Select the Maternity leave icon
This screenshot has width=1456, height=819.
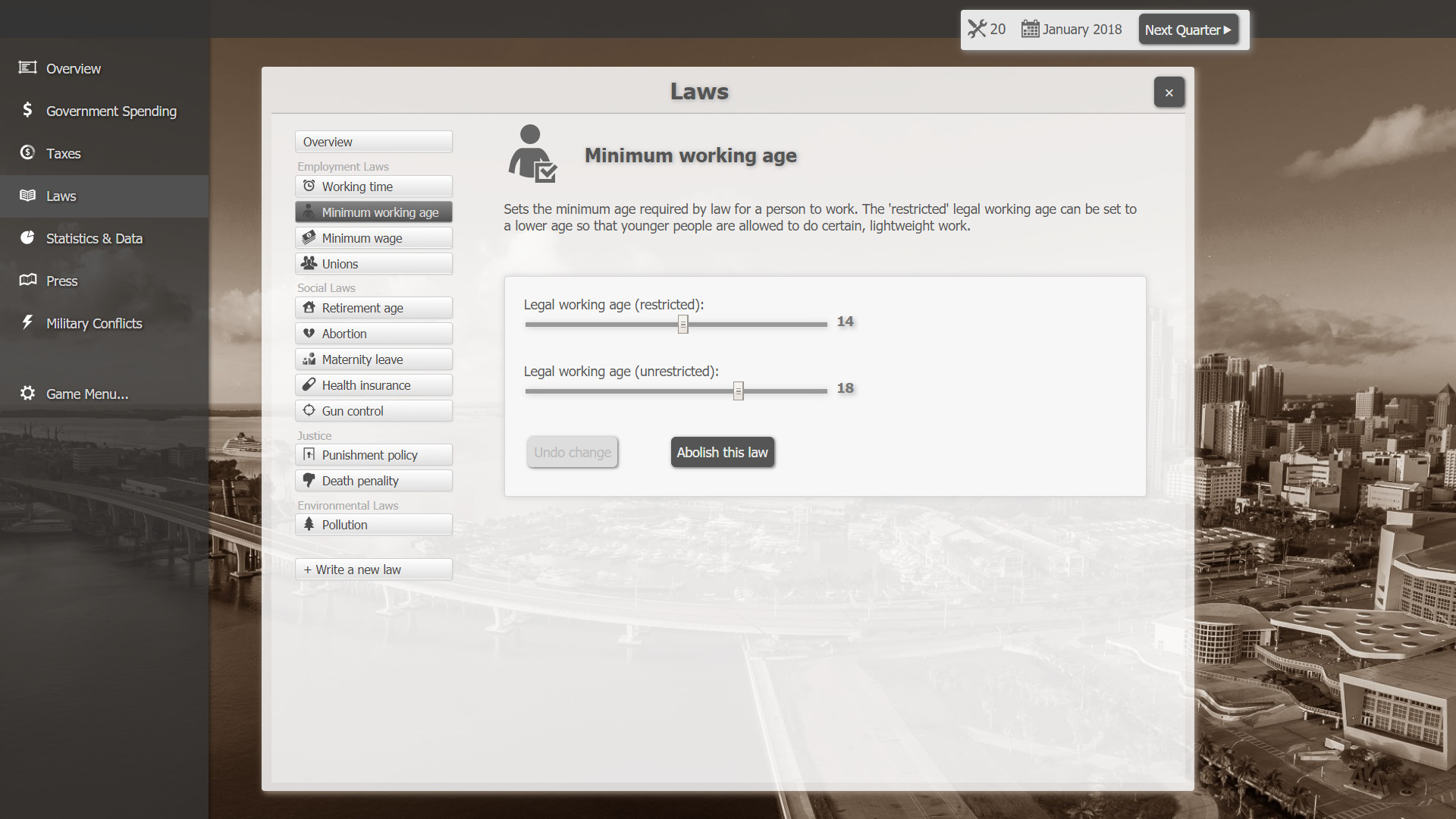[309, 359]
